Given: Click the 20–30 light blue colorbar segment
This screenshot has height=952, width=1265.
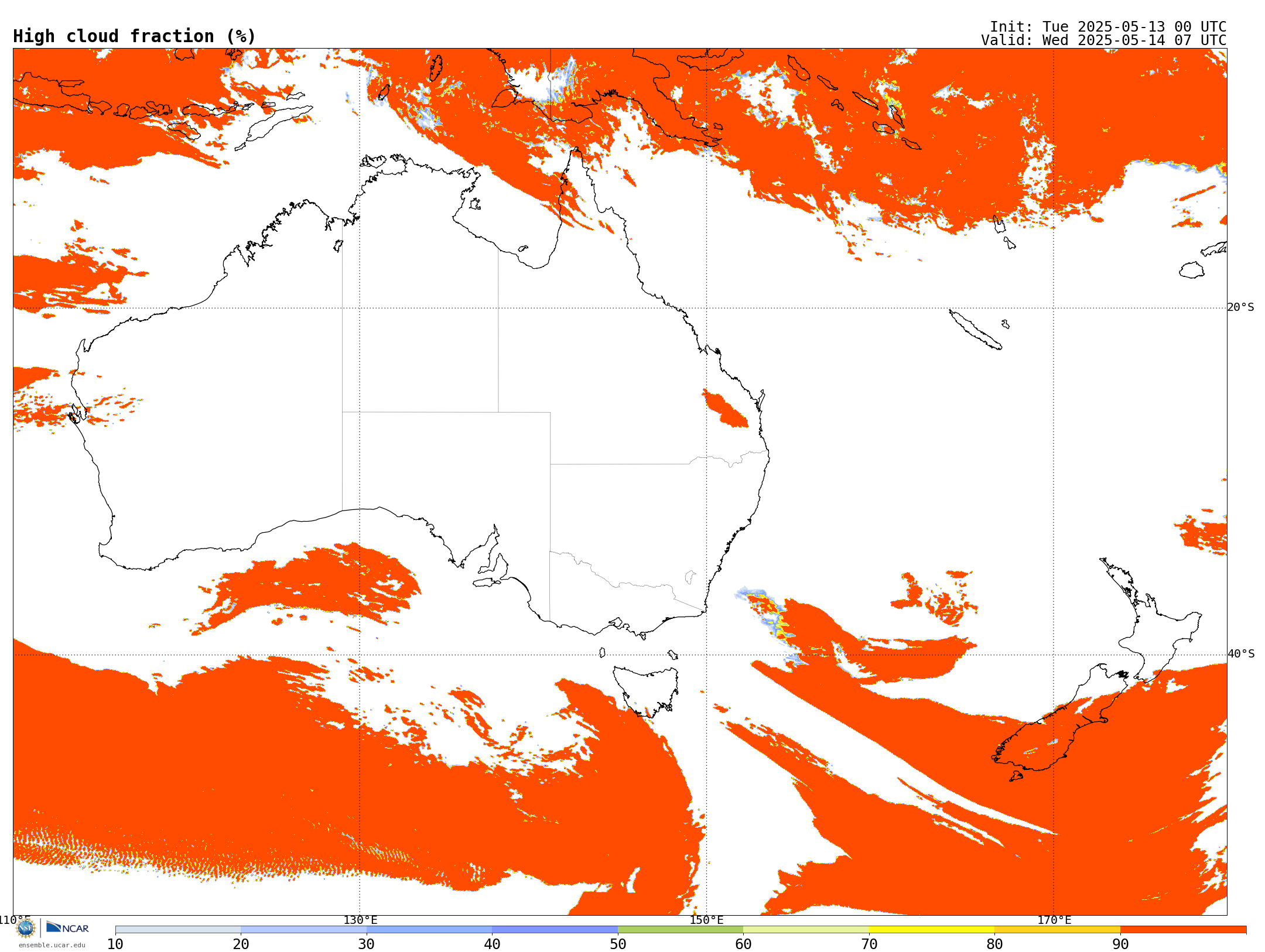Looking at the screenshot, I should pyautogui.click(x=303, y=930).
